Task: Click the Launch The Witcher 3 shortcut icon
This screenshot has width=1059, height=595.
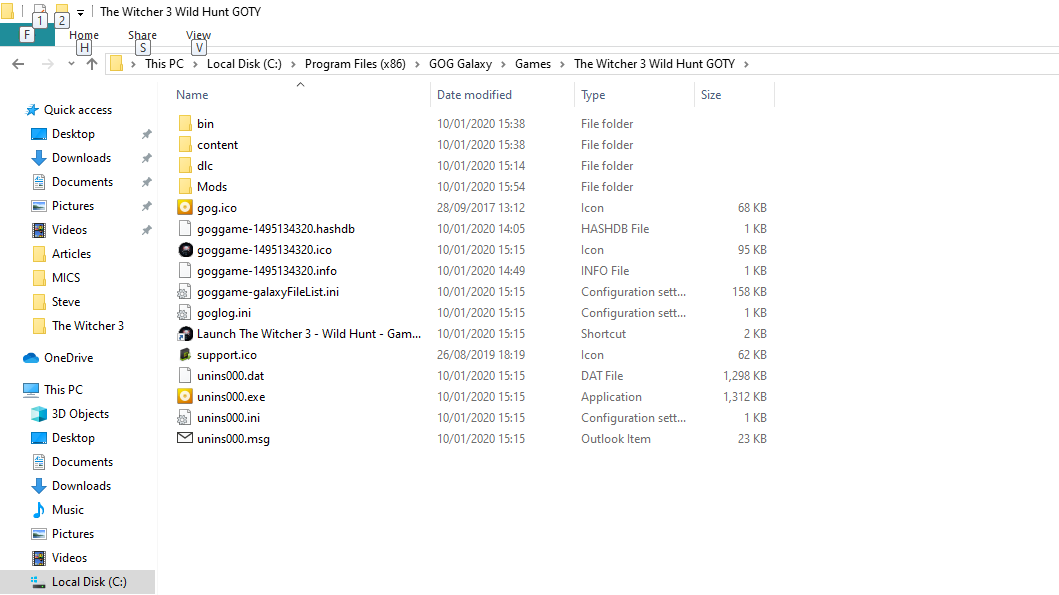Action: pos(185,334)
